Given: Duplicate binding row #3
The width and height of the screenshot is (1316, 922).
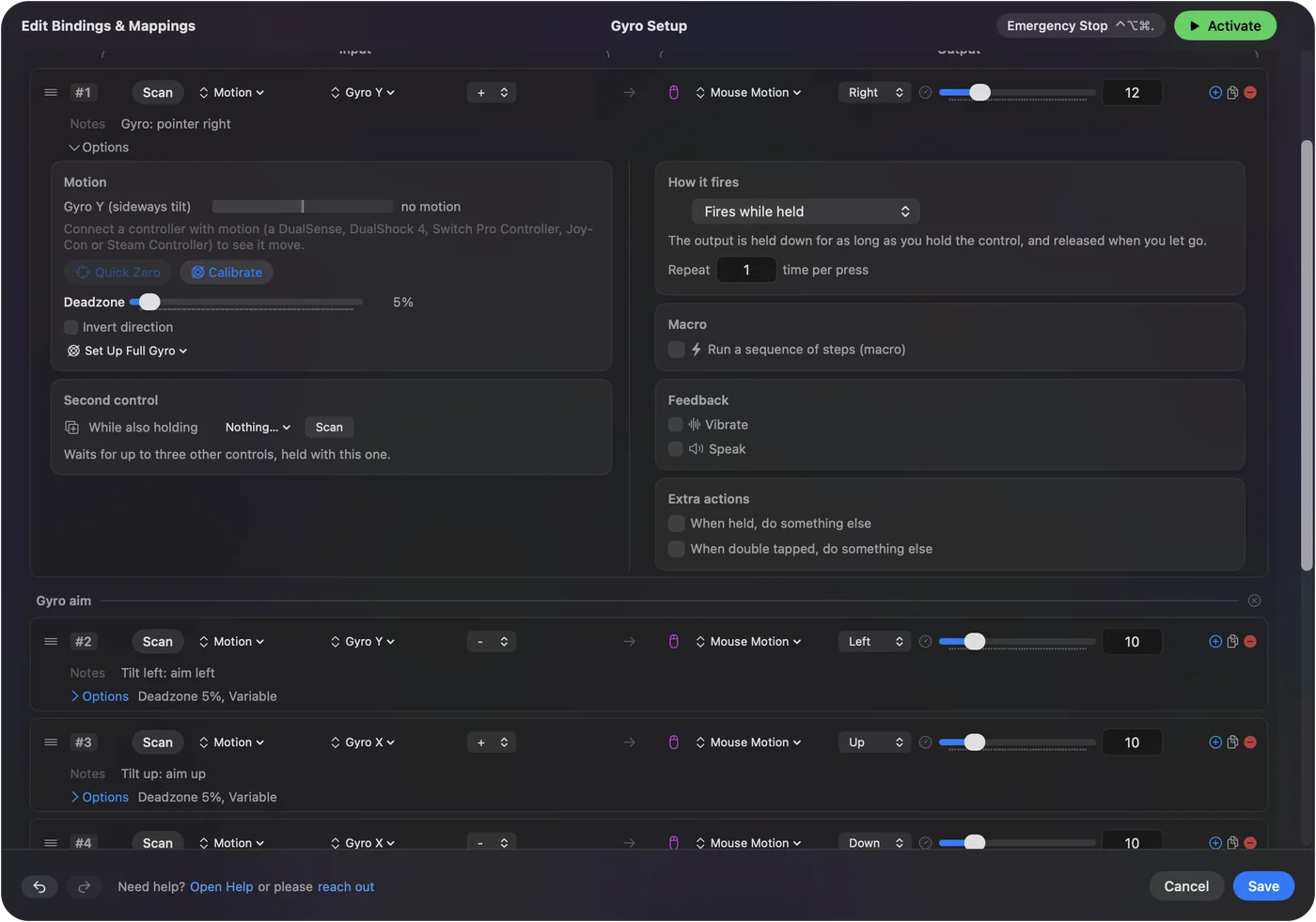Looking at the screenshot, I should [1232, 742].
